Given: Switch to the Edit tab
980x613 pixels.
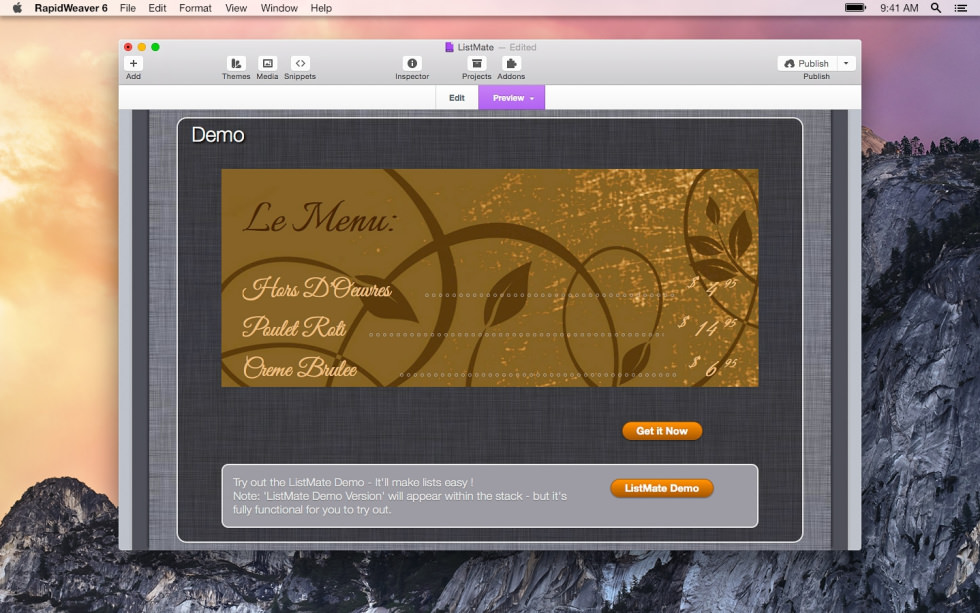Looking at the screenshot, I should coord(457,97).
